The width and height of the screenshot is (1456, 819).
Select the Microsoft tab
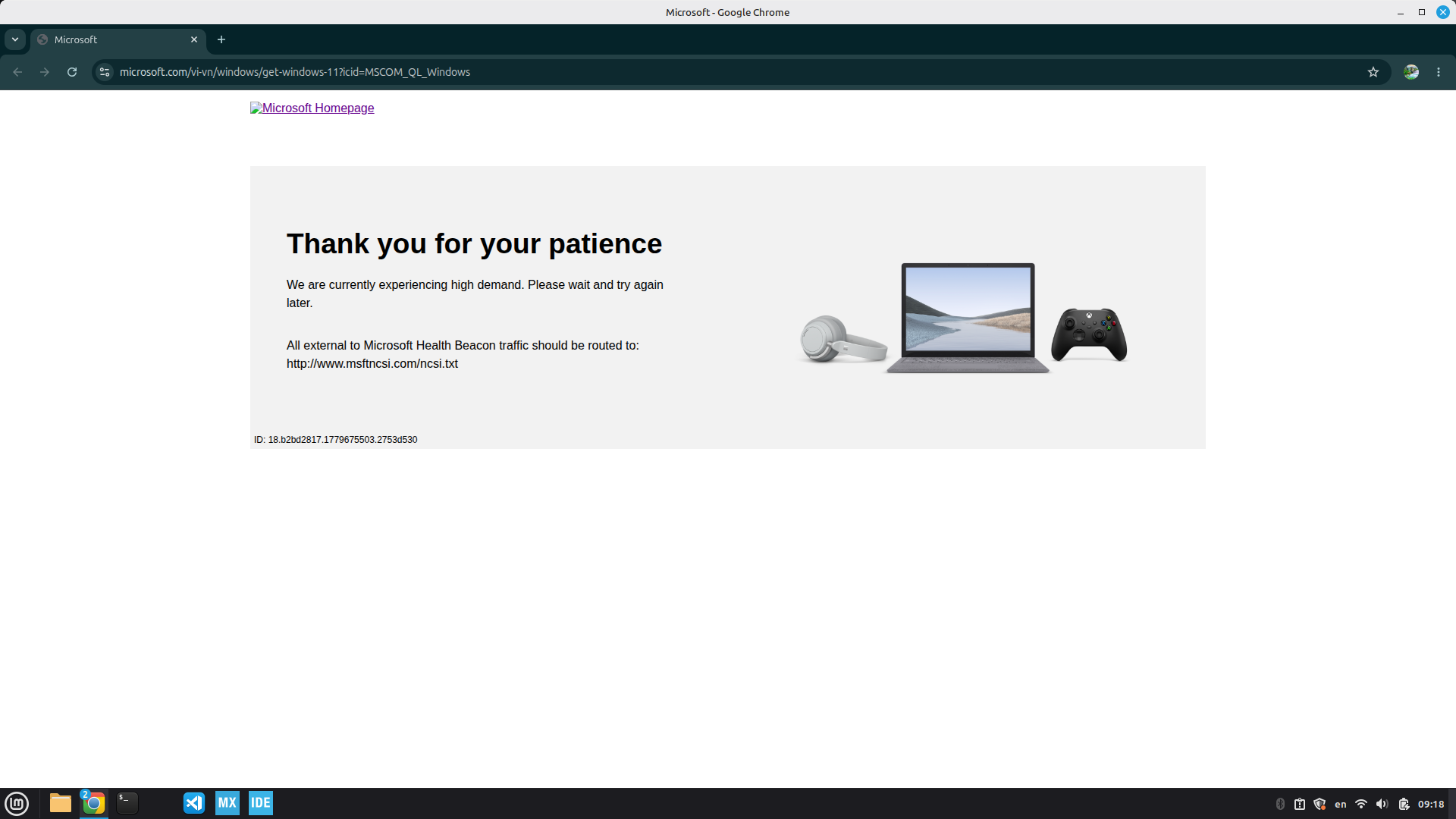pyautogui.click(x=118, y=39)
